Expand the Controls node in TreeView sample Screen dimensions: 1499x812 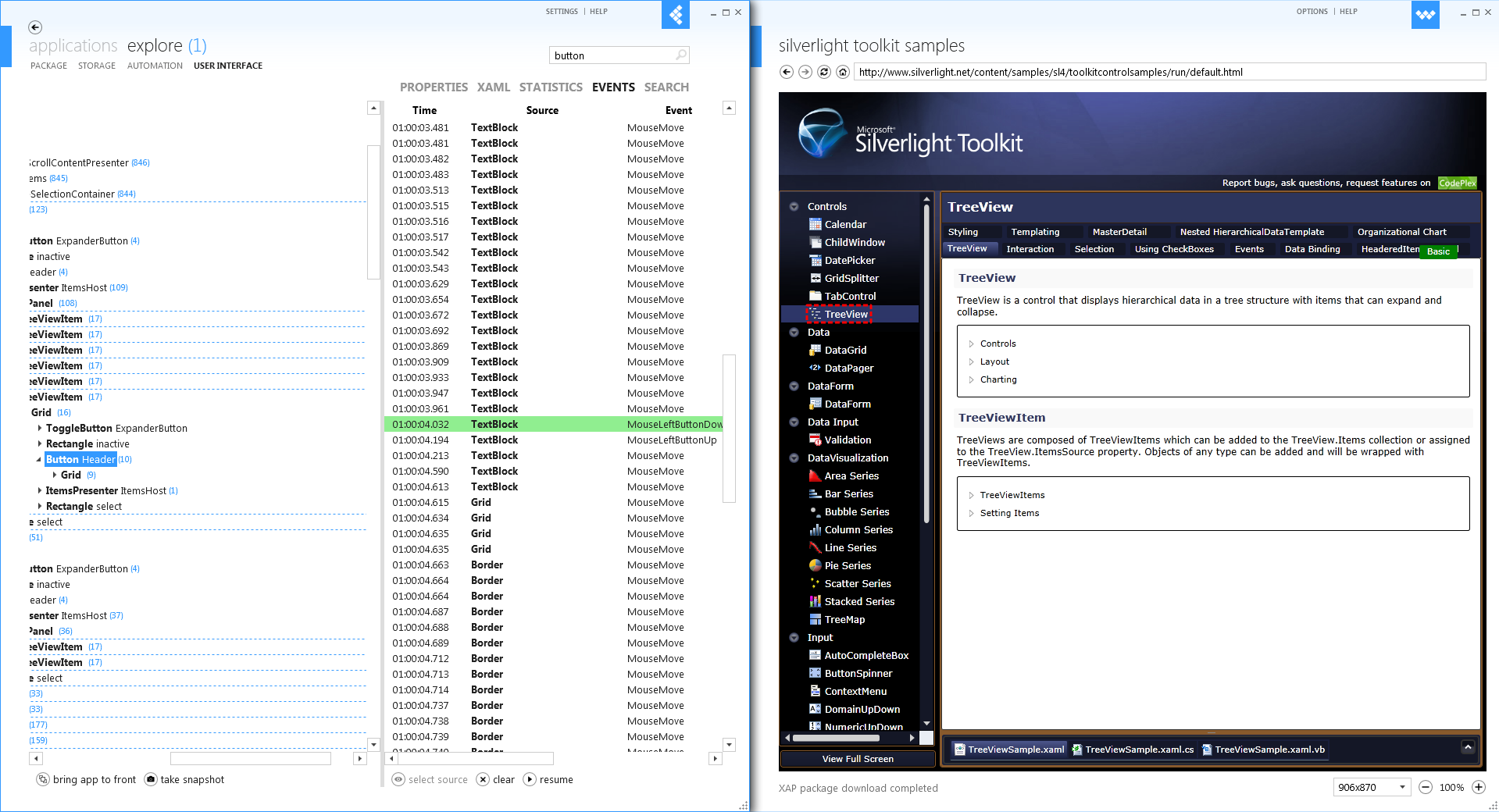coord(972,344)
